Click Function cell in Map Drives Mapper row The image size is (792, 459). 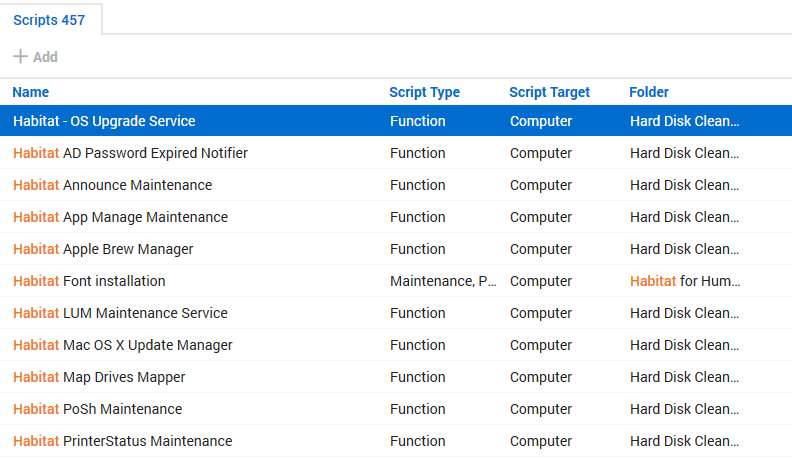click(x=418, y=377)
